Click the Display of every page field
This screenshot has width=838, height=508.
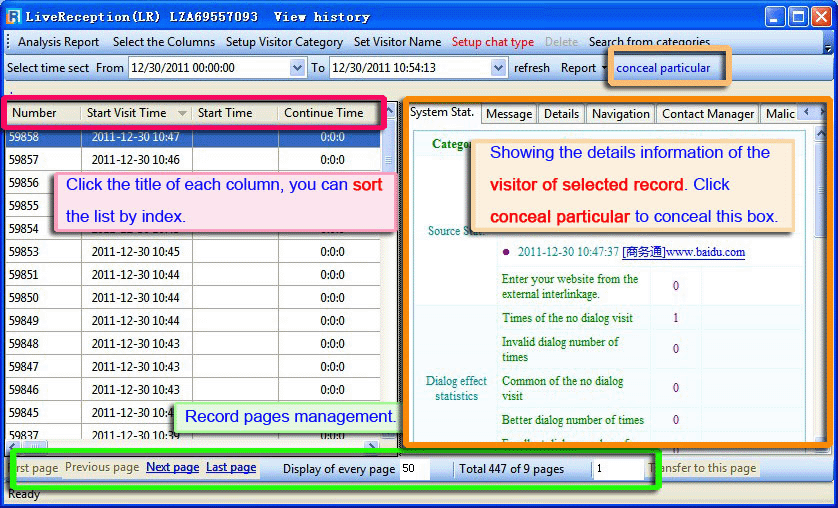tap(415, 468)
